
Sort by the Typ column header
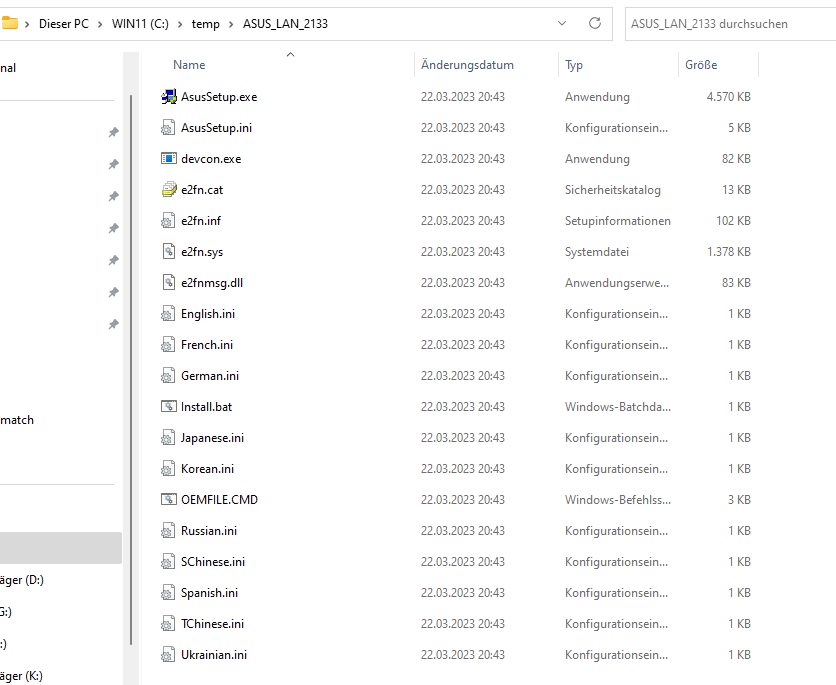click(x=574, y=65)
